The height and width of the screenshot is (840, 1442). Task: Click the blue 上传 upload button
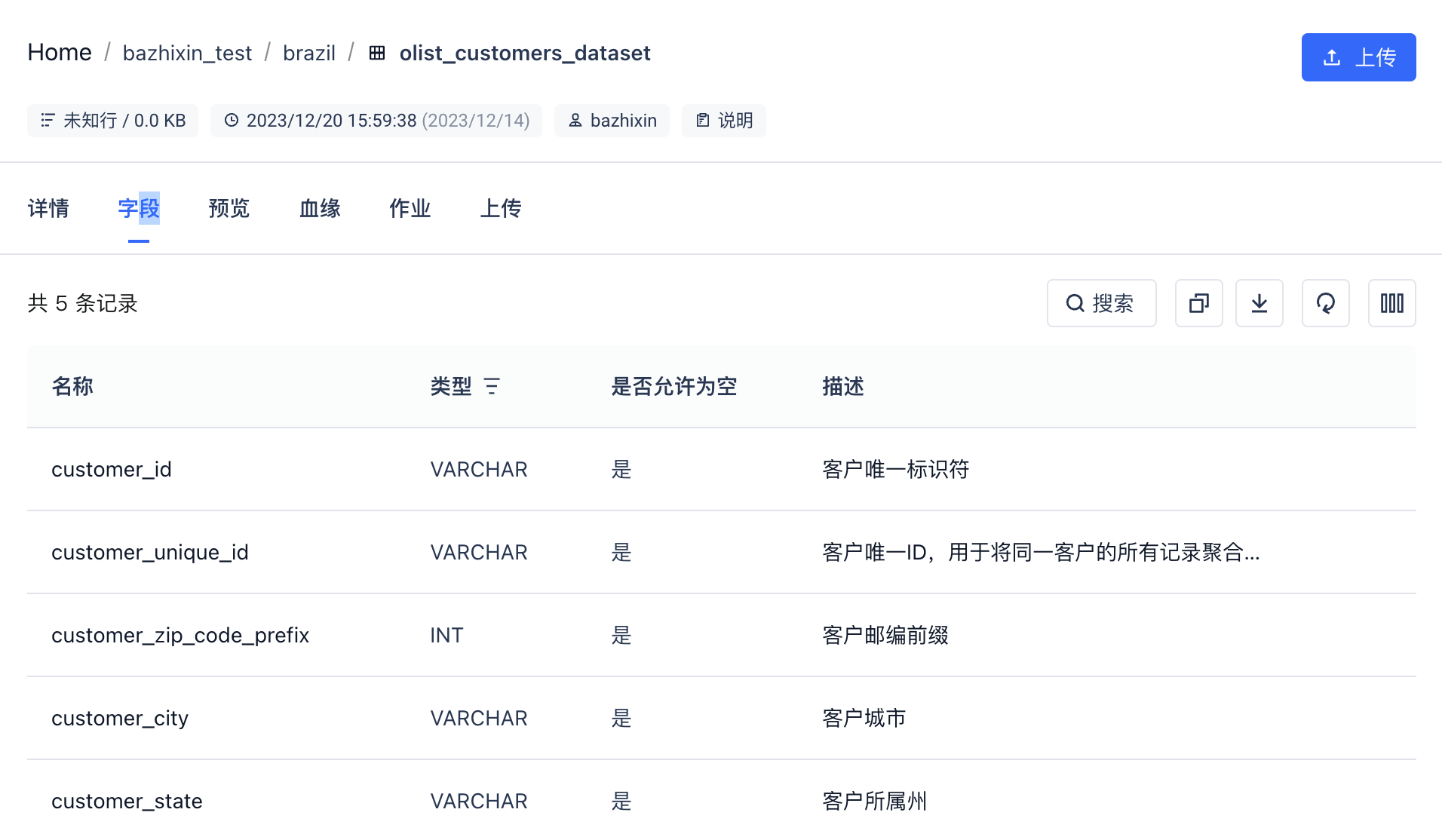tap(1358, 57)
